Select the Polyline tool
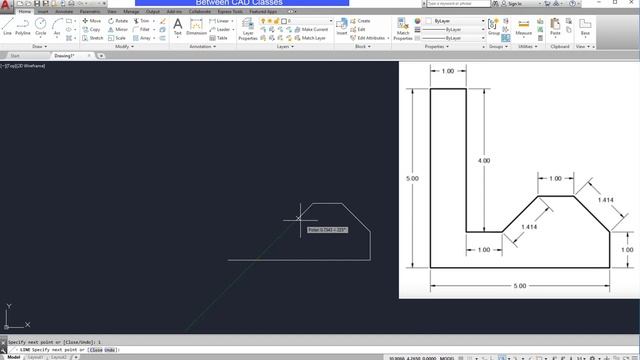Viewport: 640px width, 360px height. pos(23,27)
